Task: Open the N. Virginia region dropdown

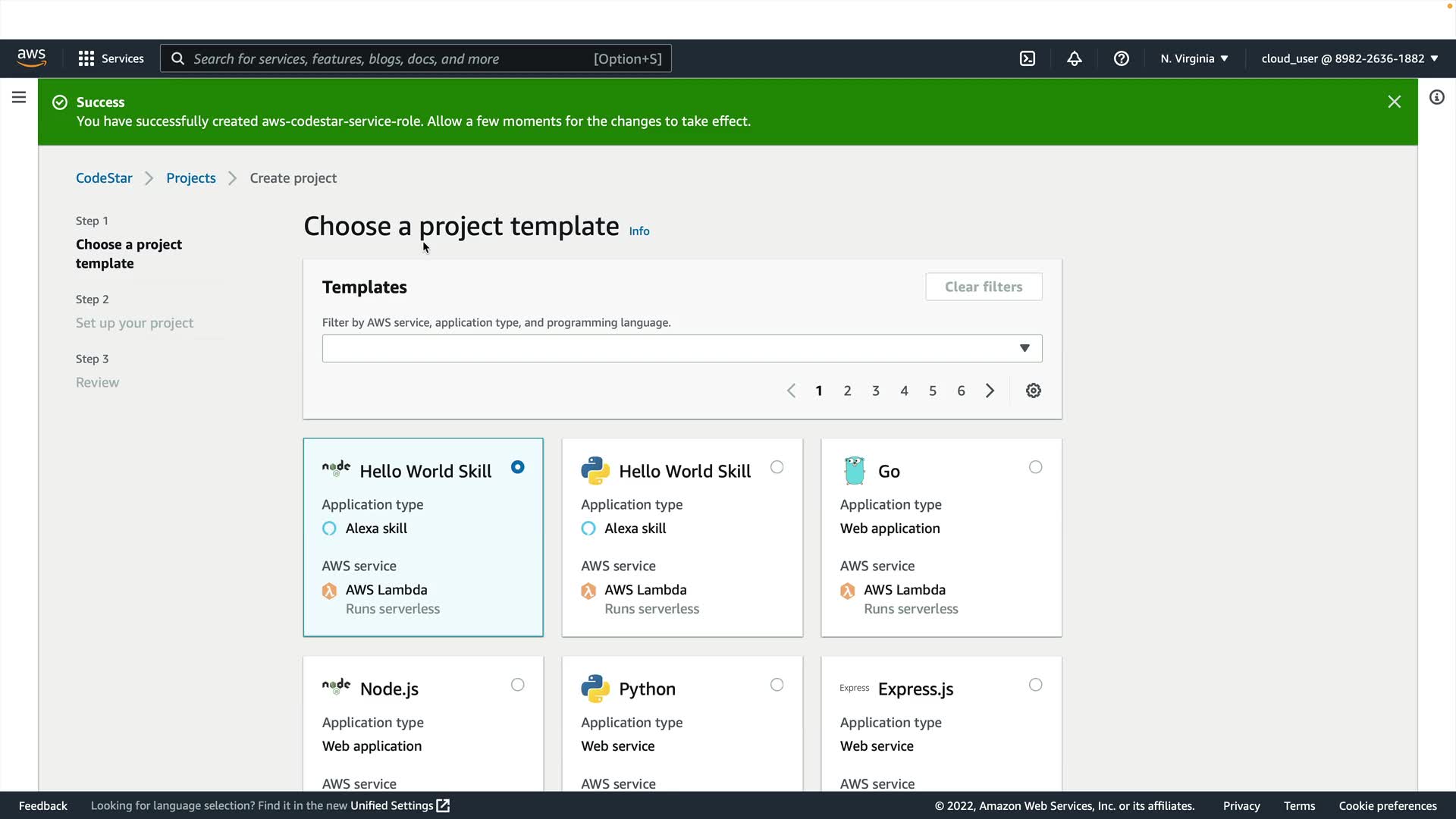Action: pyautogui.click(x=1194, y=58)
